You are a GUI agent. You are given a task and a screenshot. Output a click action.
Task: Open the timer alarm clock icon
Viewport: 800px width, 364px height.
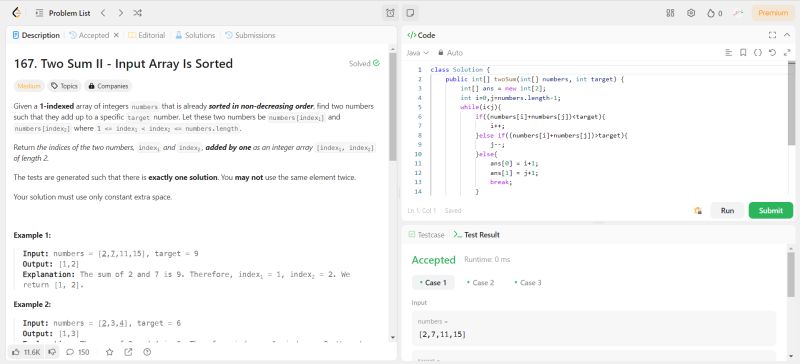click(x=390, y=13)
